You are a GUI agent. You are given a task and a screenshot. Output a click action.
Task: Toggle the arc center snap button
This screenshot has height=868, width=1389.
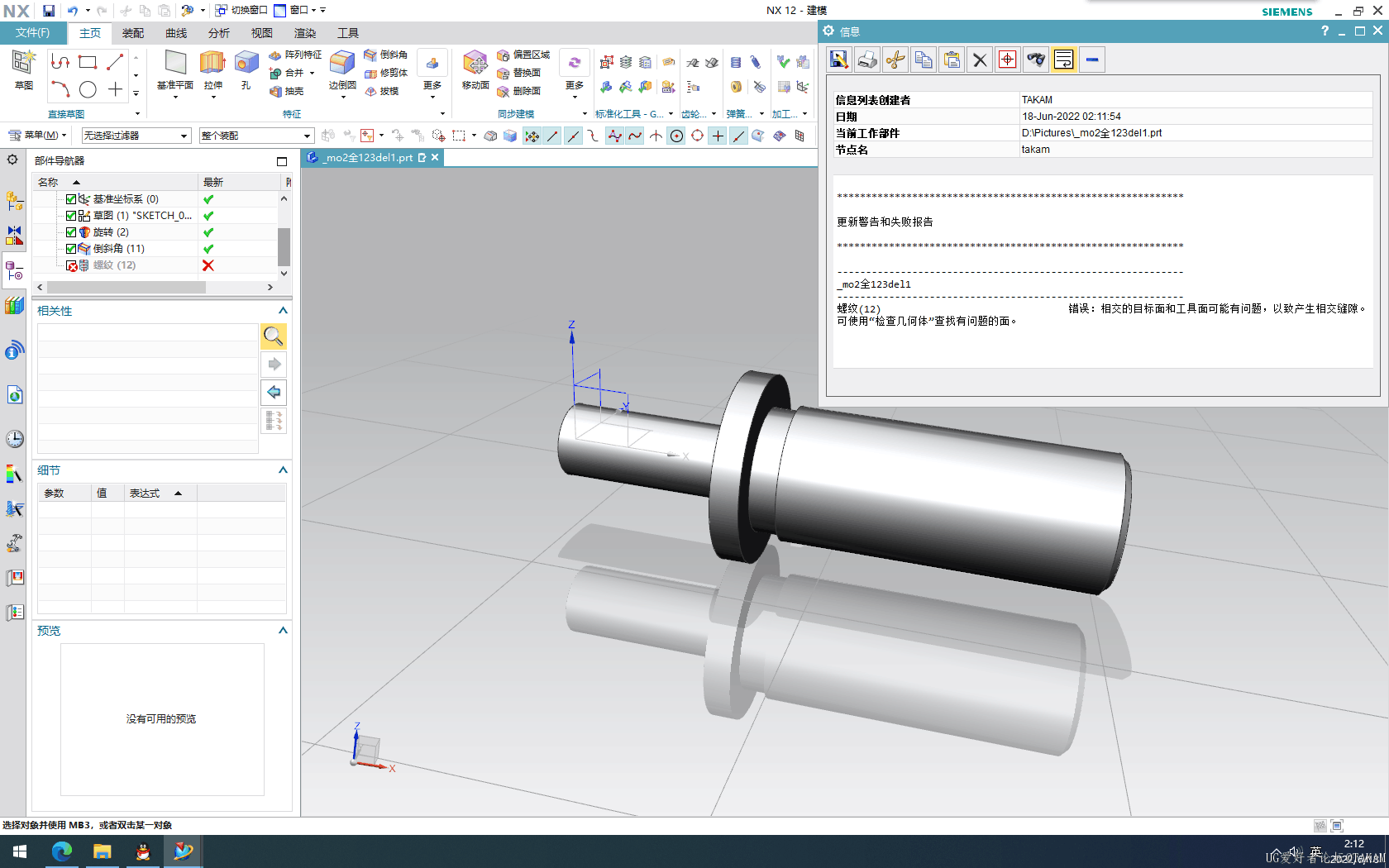coord(676,136)
